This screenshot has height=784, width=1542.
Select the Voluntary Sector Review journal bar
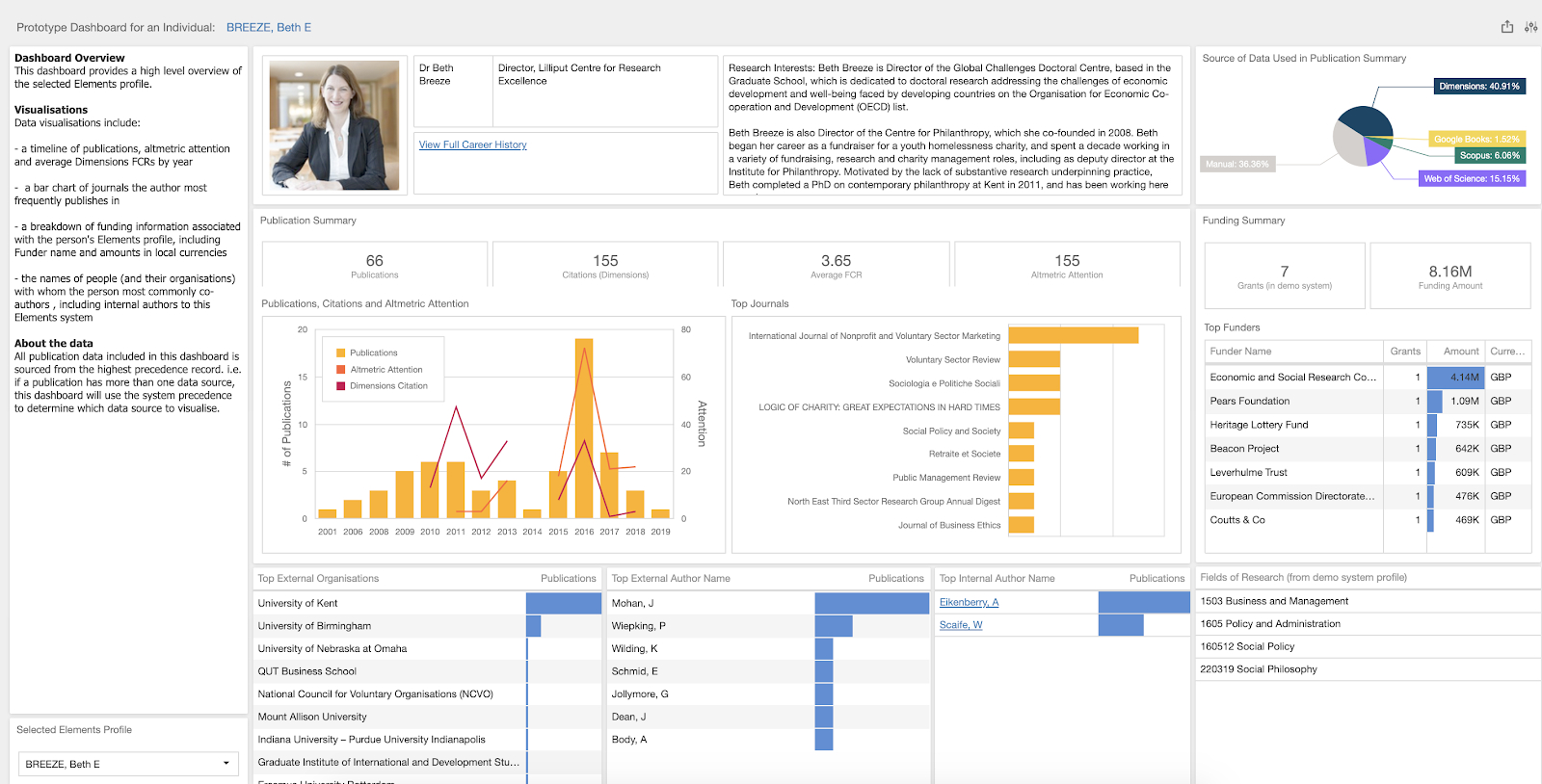[1034, 359]
